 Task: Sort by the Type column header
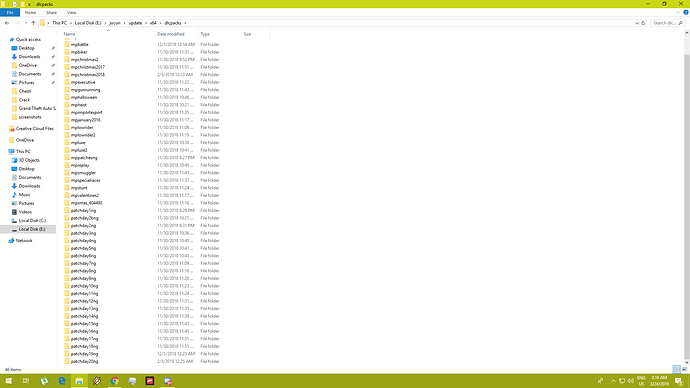[205, 34]
